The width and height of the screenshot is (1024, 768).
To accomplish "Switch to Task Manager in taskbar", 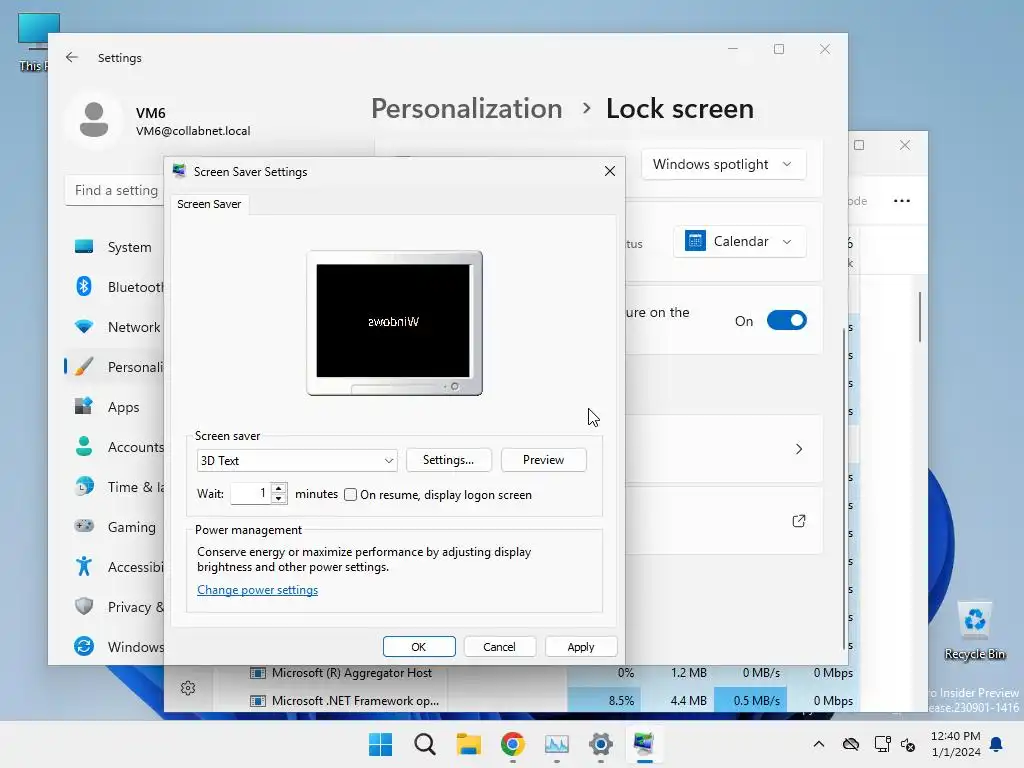I will [x=556, y=744].
